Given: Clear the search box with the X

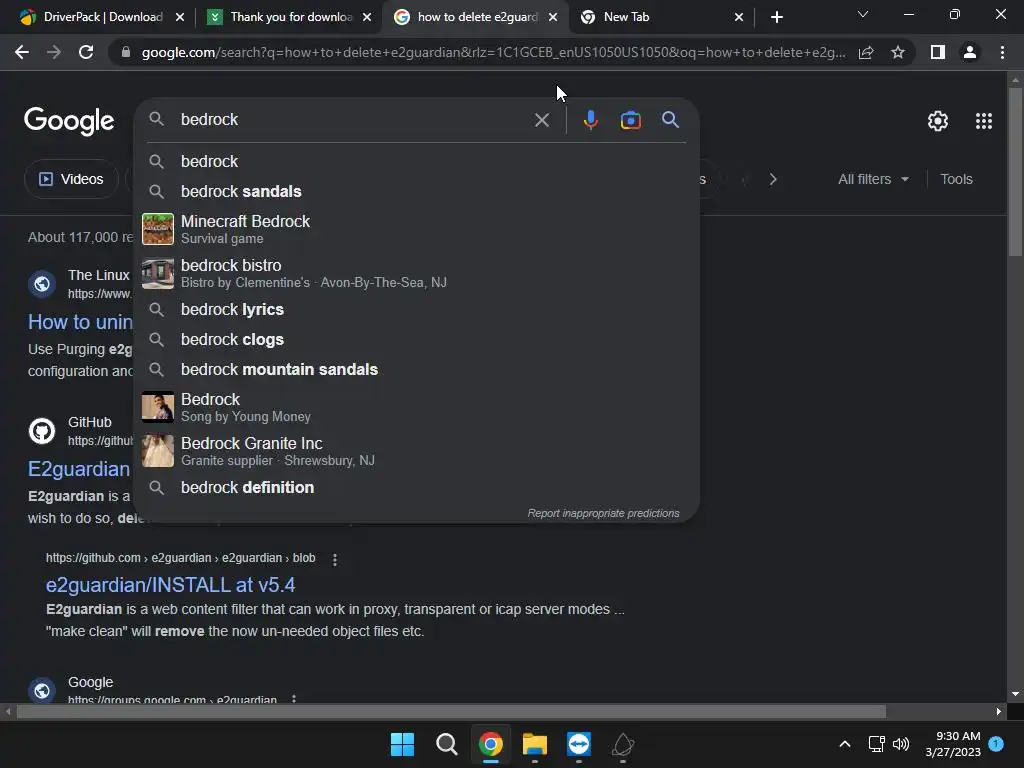Looking at the screenshot, I should (542, 120).
